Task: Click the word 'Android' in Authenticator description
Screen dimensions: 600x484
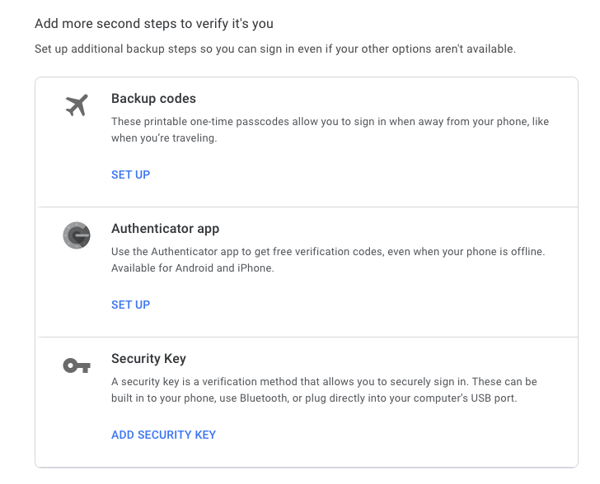Action: tap(194, 268)
